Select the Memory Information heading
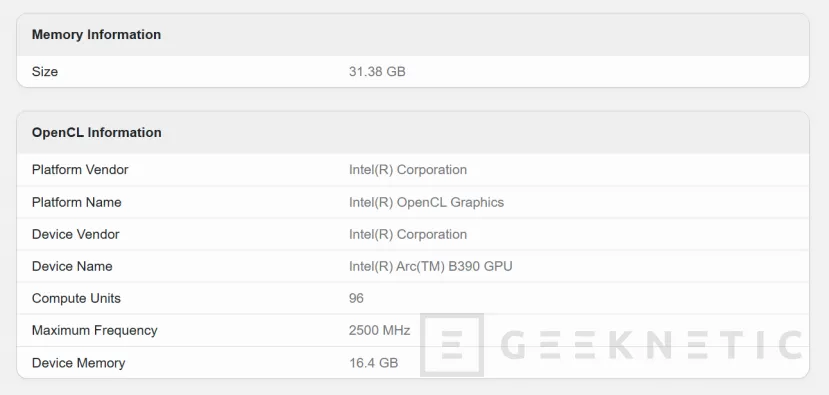This screenshot has height=395, width=829. point(96,34)
